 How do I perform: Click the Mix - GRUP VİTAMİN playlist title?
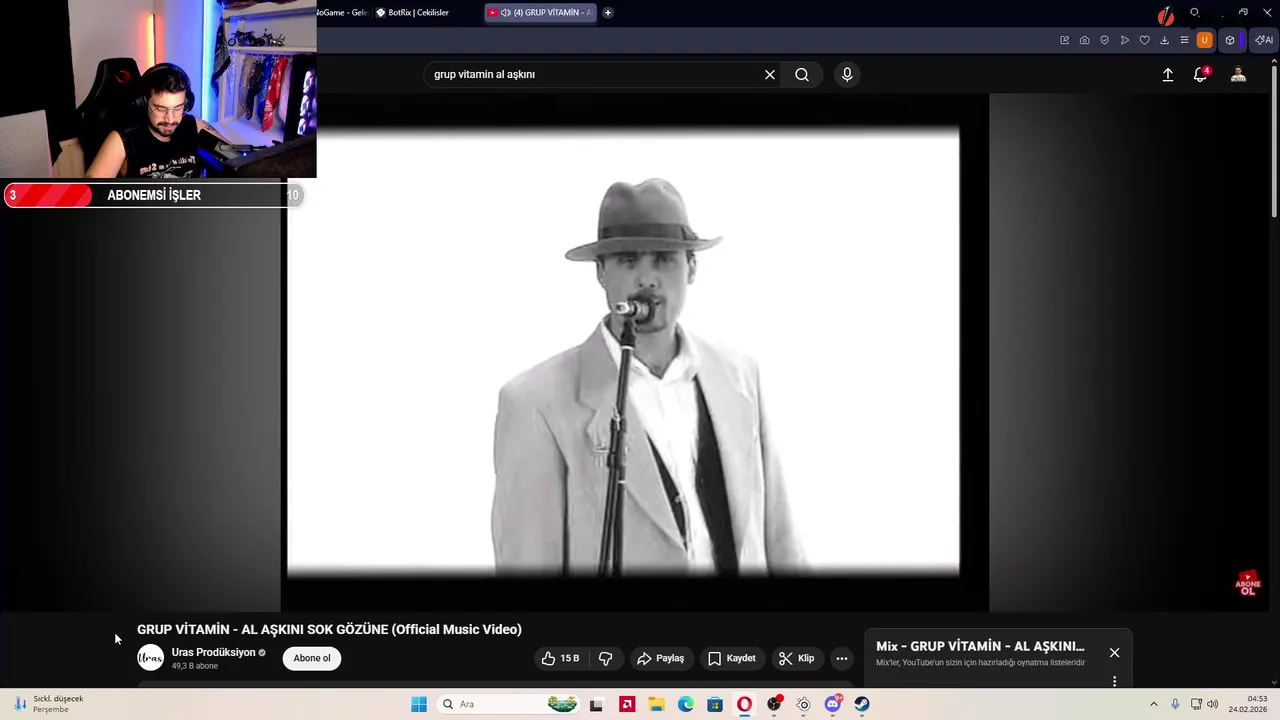click(x=980, y=646)
